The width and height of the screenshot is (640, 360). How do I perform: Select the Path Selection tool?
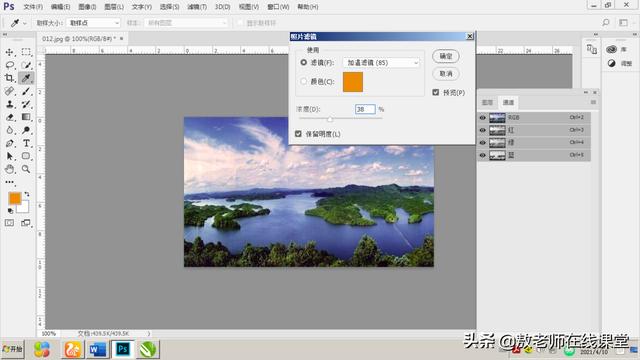[9, 156]
